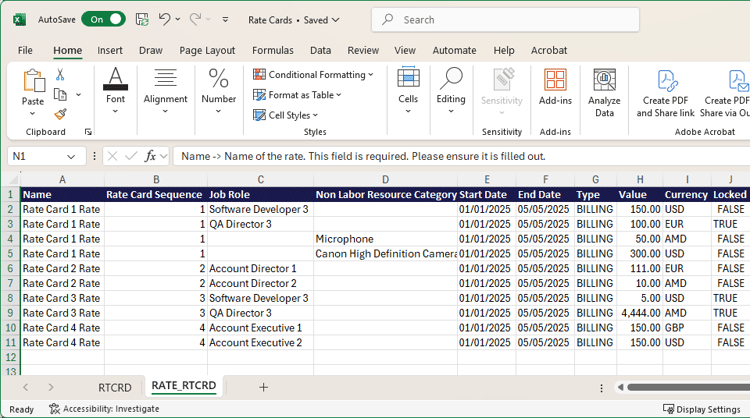Click the new sheet plus button

(x=264, y=387)
